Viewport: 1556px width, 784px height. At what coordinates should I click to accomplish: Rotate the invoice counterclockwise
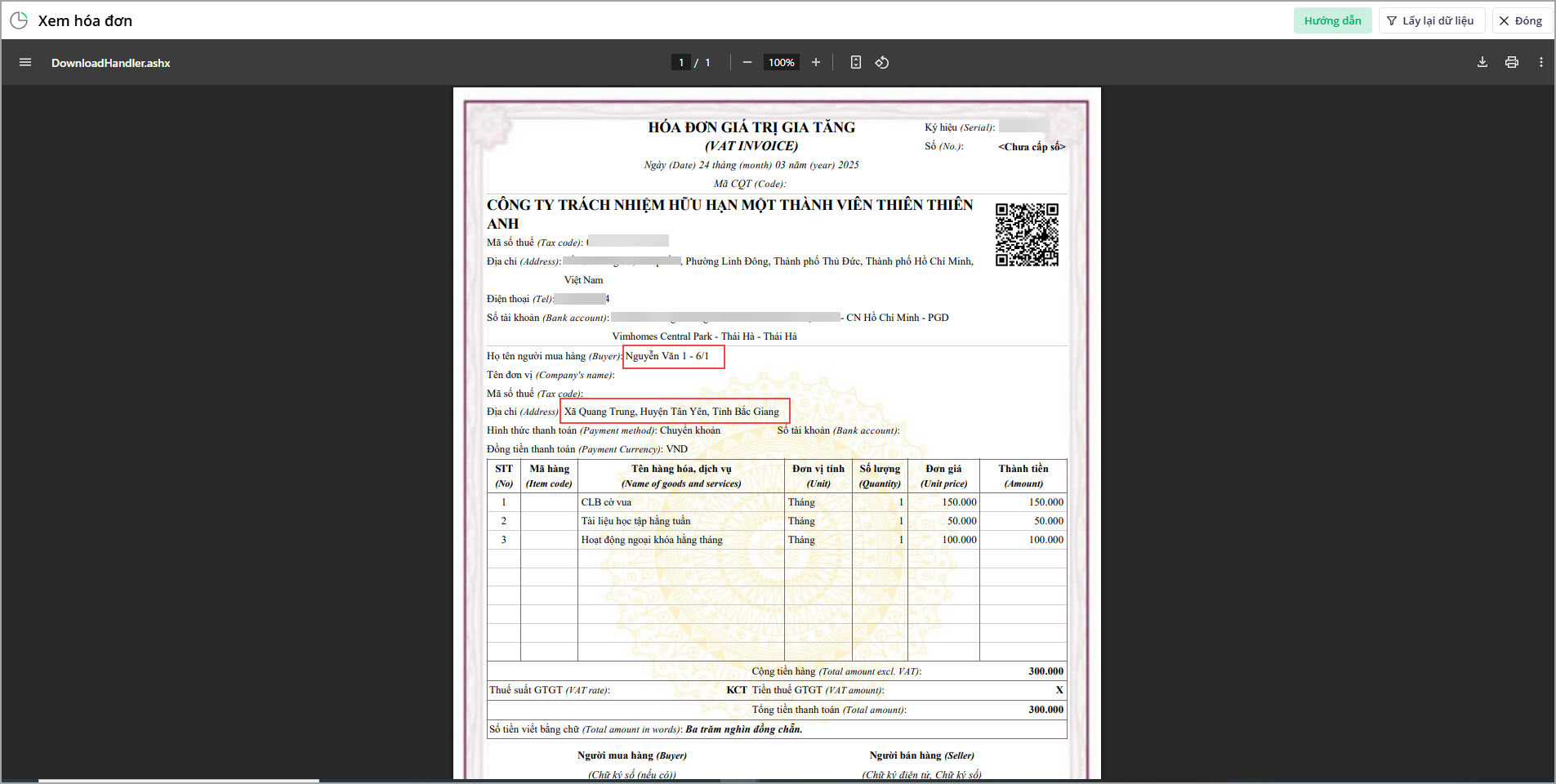tap(882, 63)
